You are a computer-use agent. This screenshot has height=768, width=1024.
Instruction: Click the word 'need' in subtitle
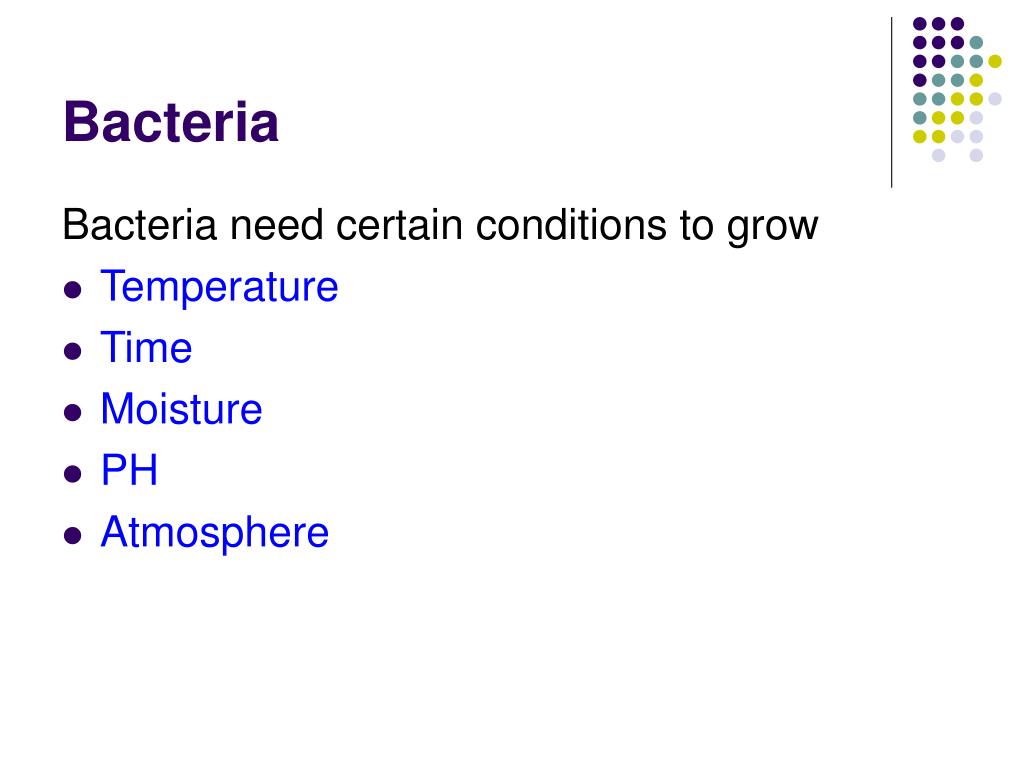276,225
